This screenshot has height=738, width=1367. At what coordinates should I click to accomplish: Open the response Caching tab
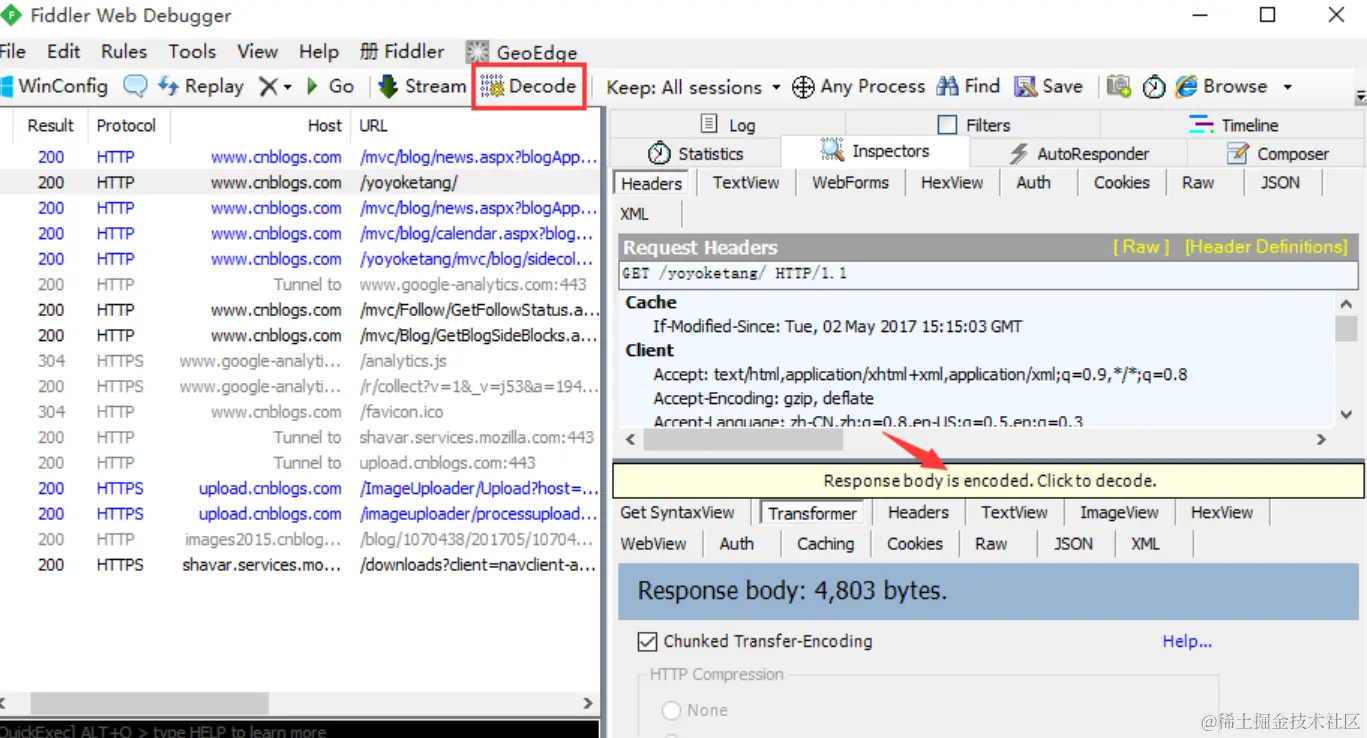pos(825,543)
